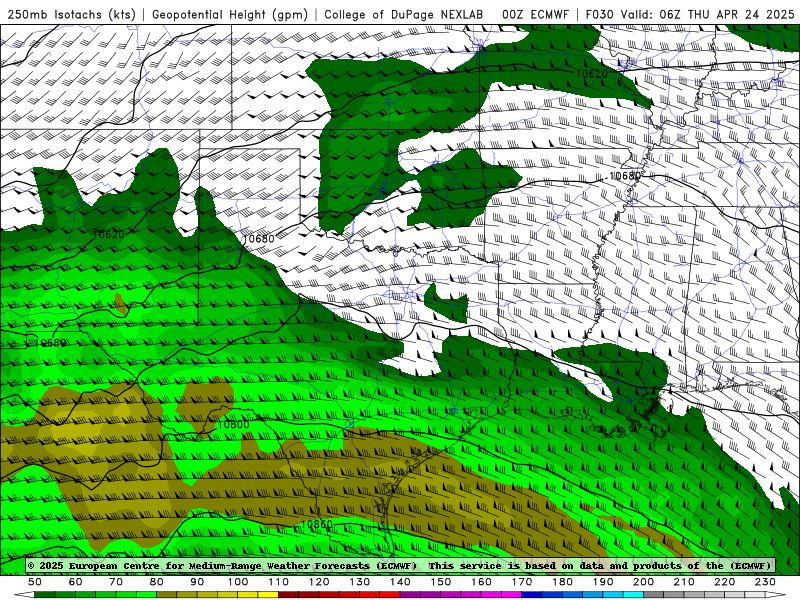Click the '© 2025 European Centre' copyright text
The width and height of the screenshot is (800, 600).
coord(94,565)
